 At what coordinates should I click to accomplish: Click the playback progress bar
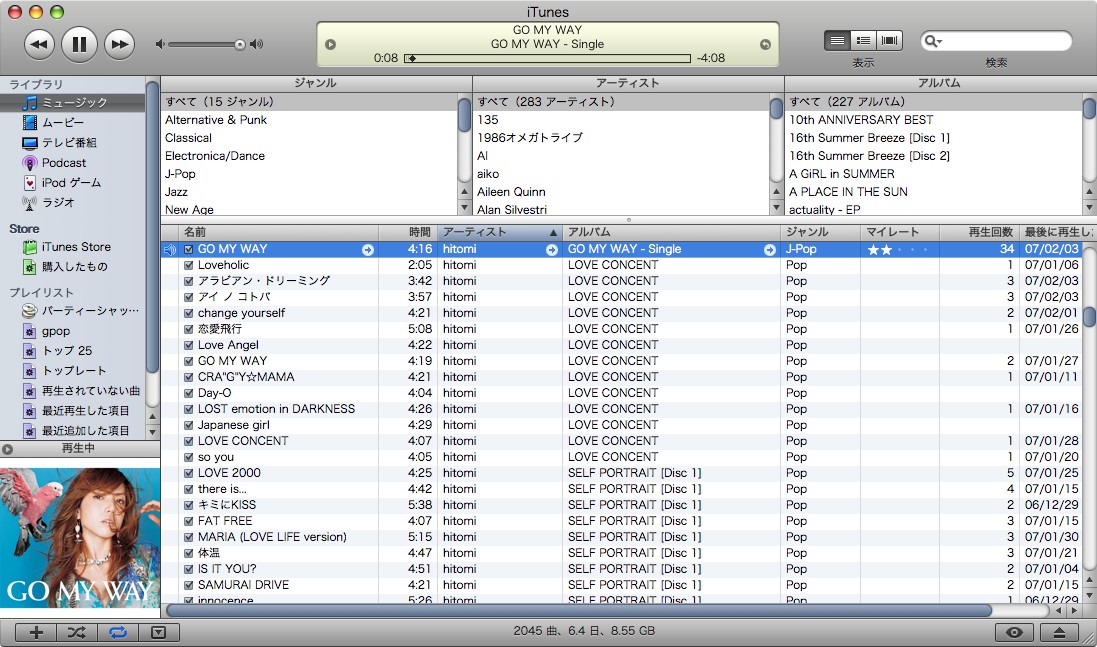(548, 58)
